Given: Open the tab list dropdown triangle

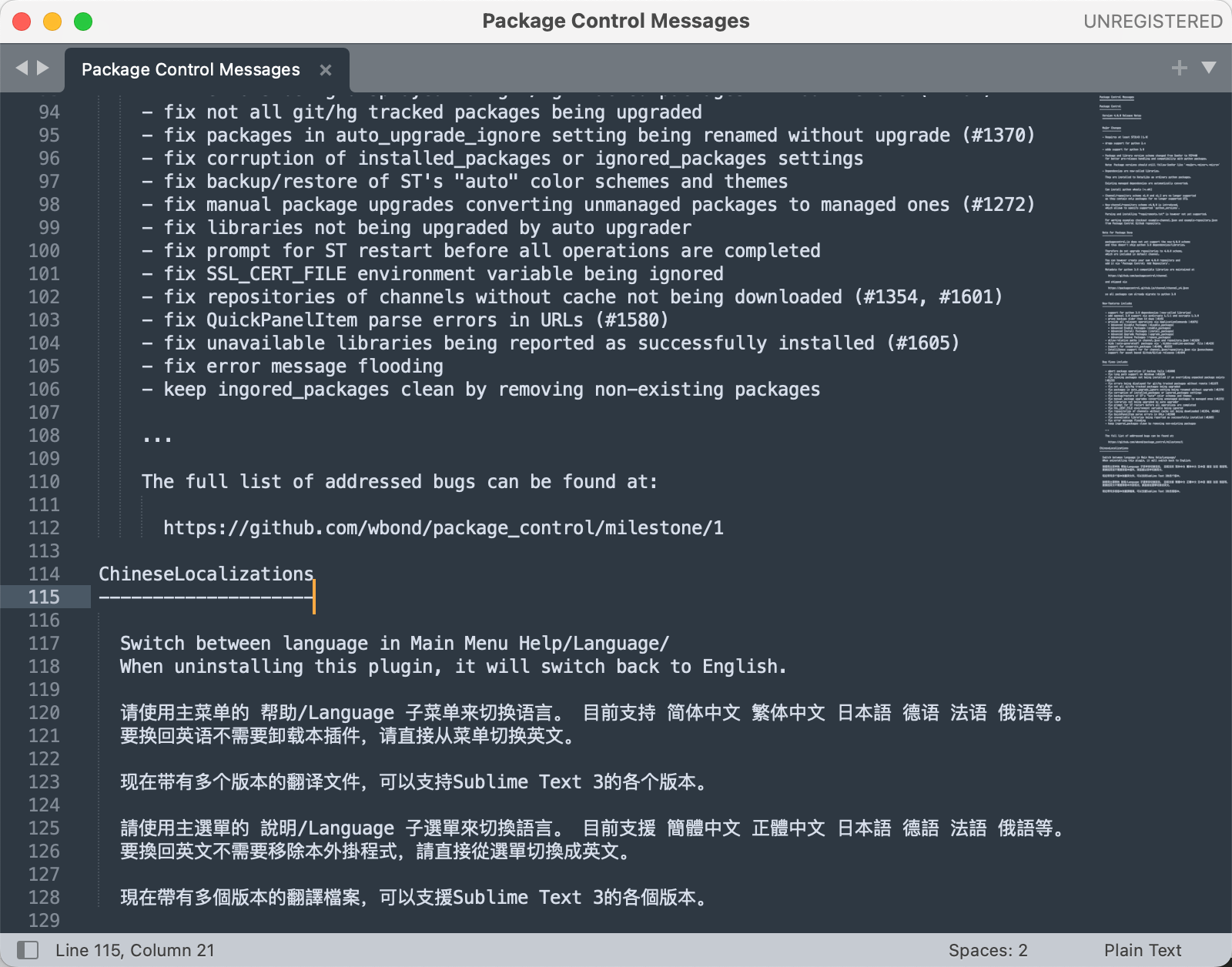Looking at the screenshot, I should [1209, 68].
